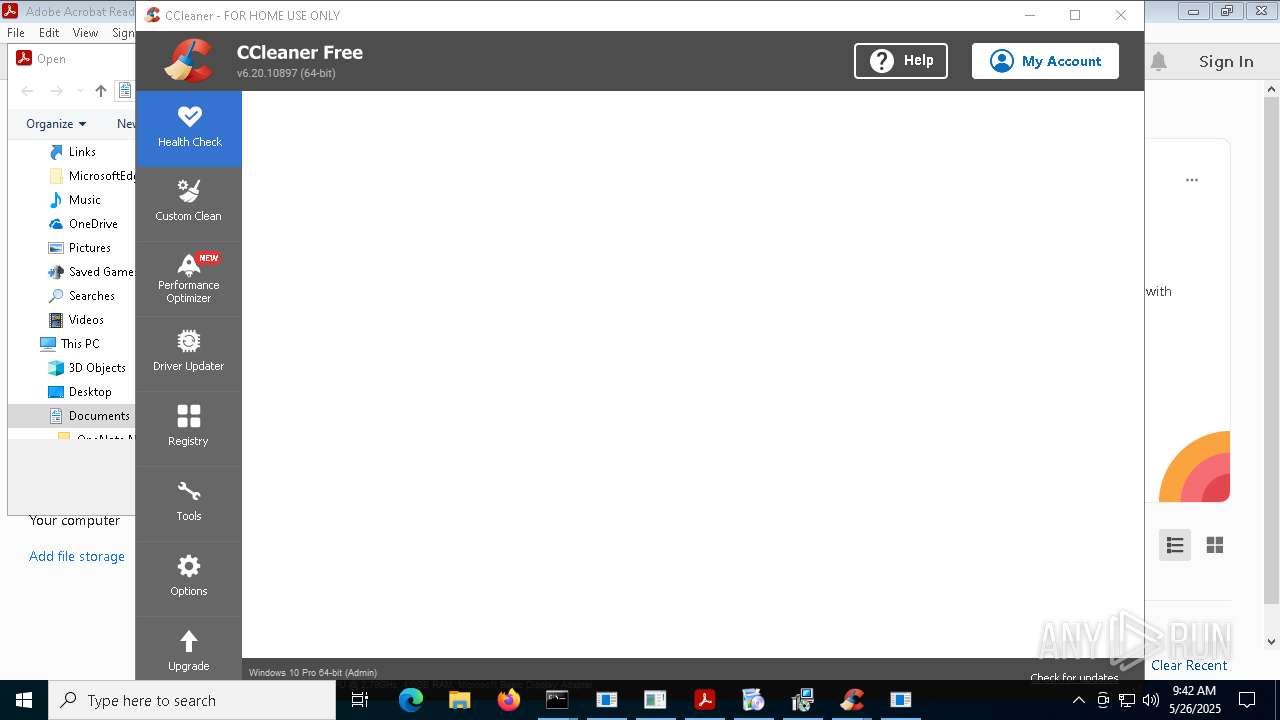Go forward in the Open dialog
Viewport: 1280px width, 720px height.
[57, 91]
